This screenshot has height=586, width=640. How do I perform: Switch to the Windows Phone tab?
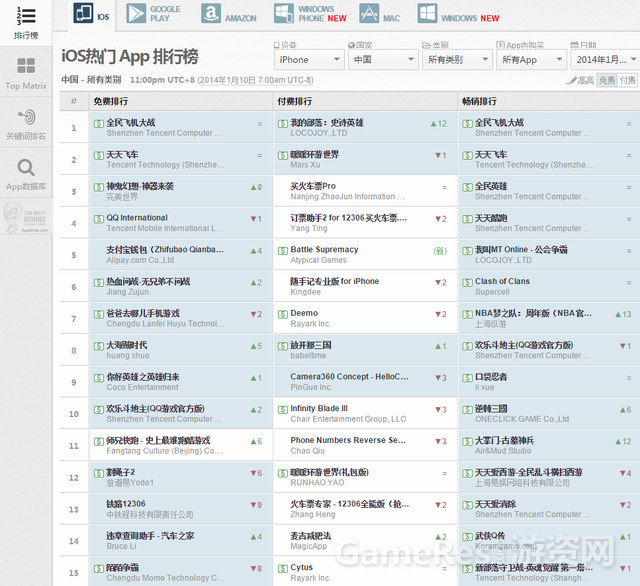[310, 14]
